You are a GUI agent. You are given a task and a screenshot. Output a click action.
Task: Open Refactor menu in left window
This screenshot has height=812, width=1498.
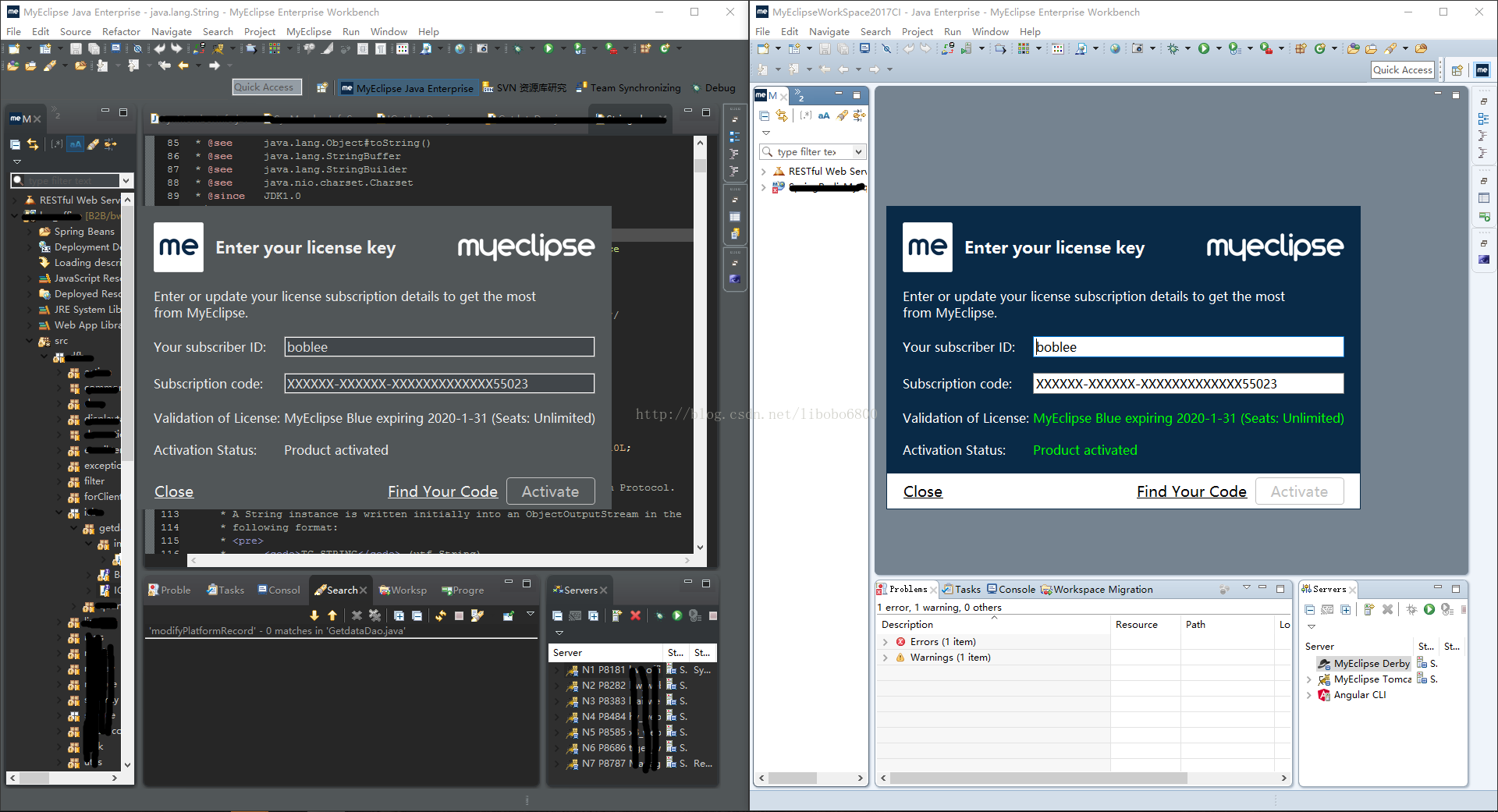point(121,32)
